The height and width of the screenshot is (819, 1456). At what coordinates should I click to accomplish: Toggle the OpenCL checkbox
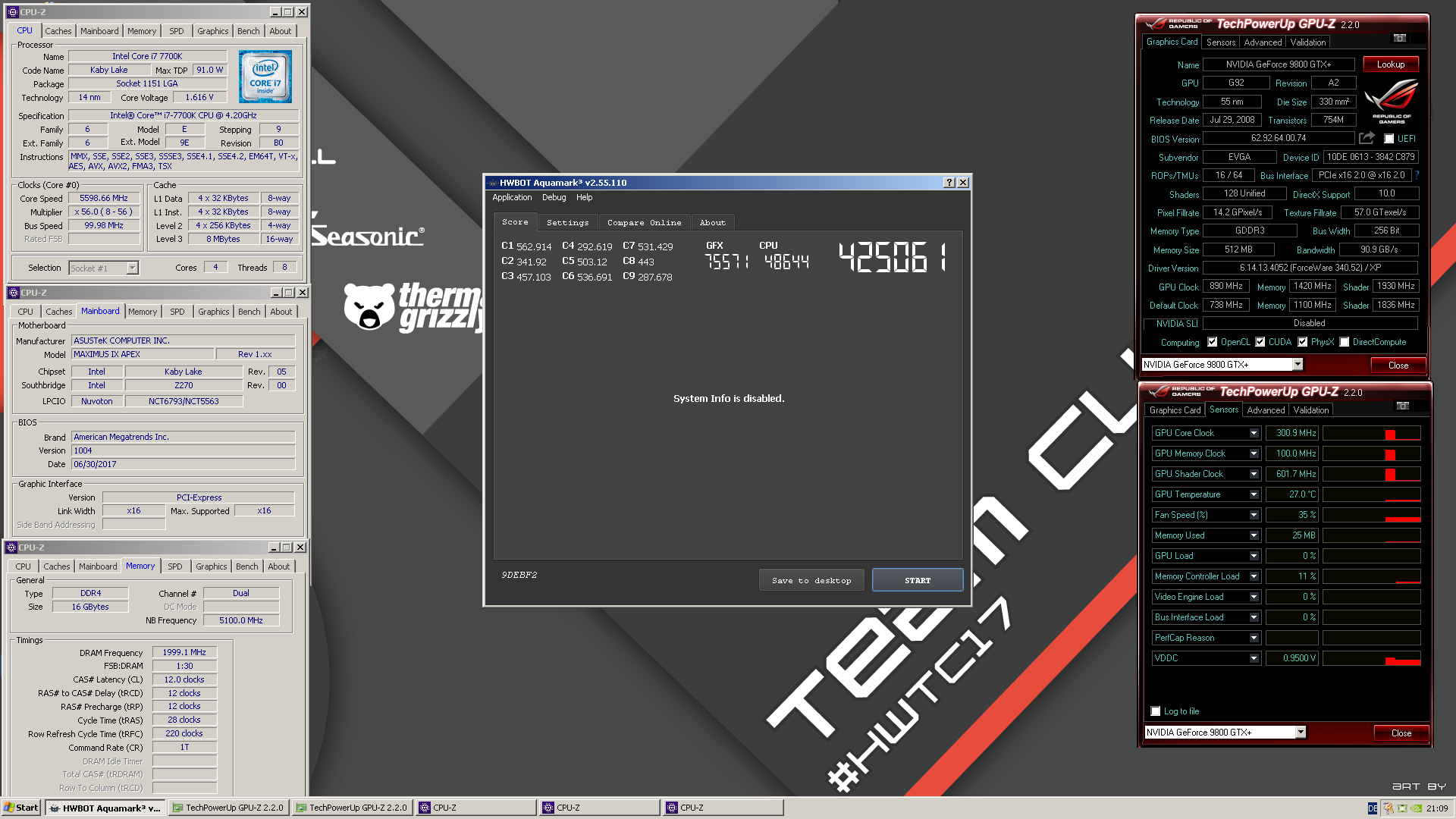point(1213,342)
